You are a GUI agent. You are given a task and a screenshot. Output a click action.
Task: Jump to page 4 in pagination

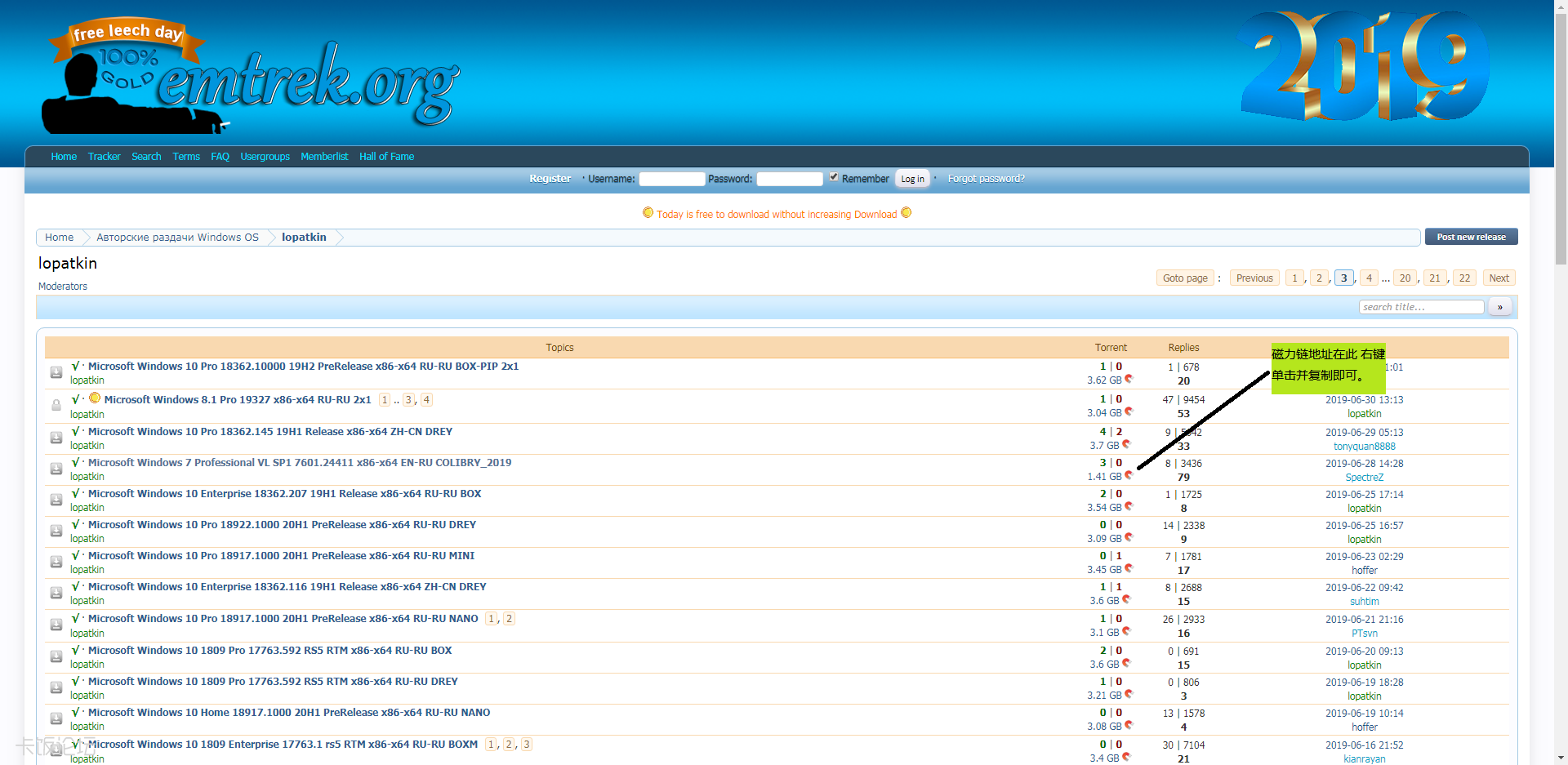click(x=1369, y=278)
